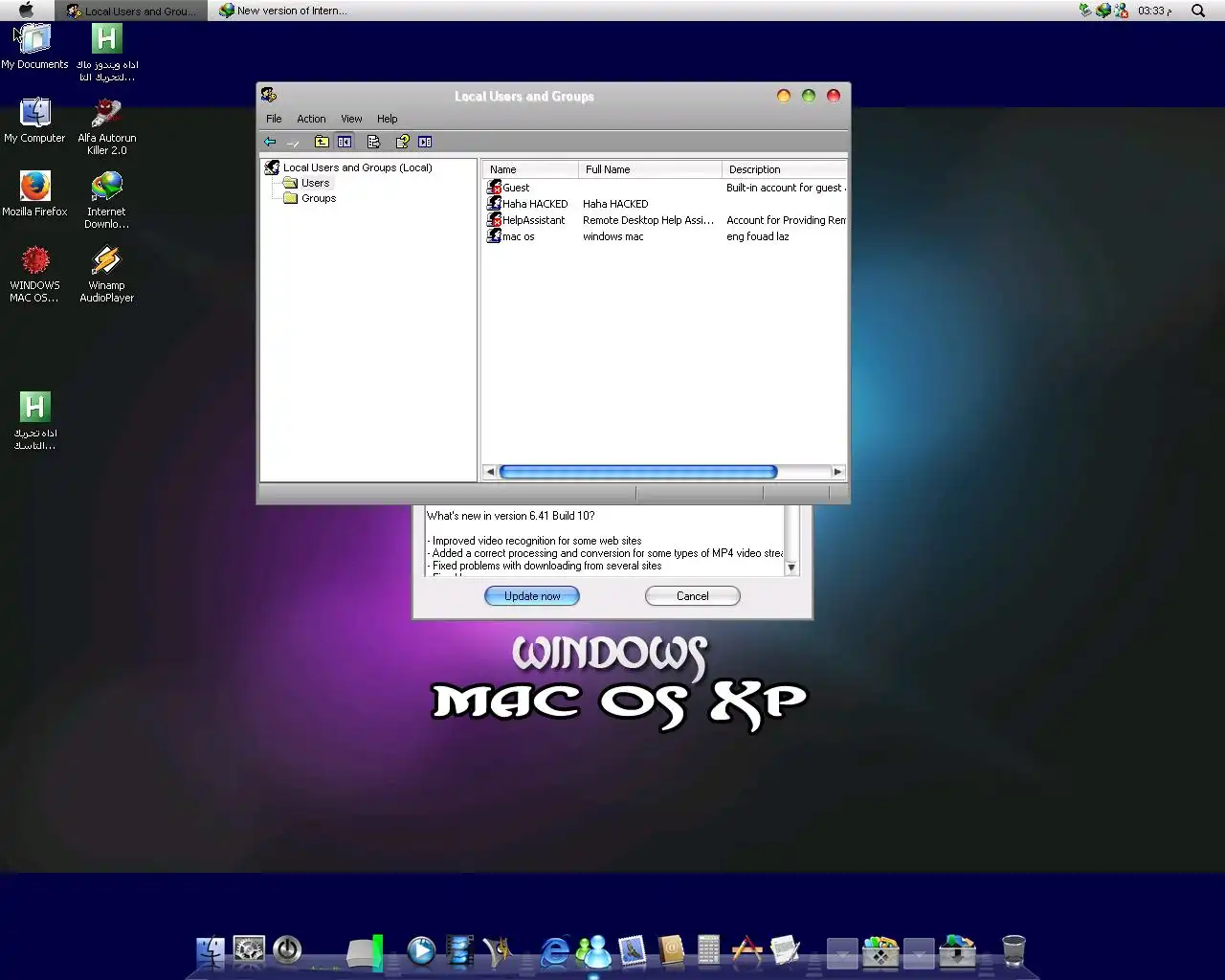Click 'Built-in account for guest' description text
The height and width of the screenshot is (980, 1225).
[x=784, y=188]
